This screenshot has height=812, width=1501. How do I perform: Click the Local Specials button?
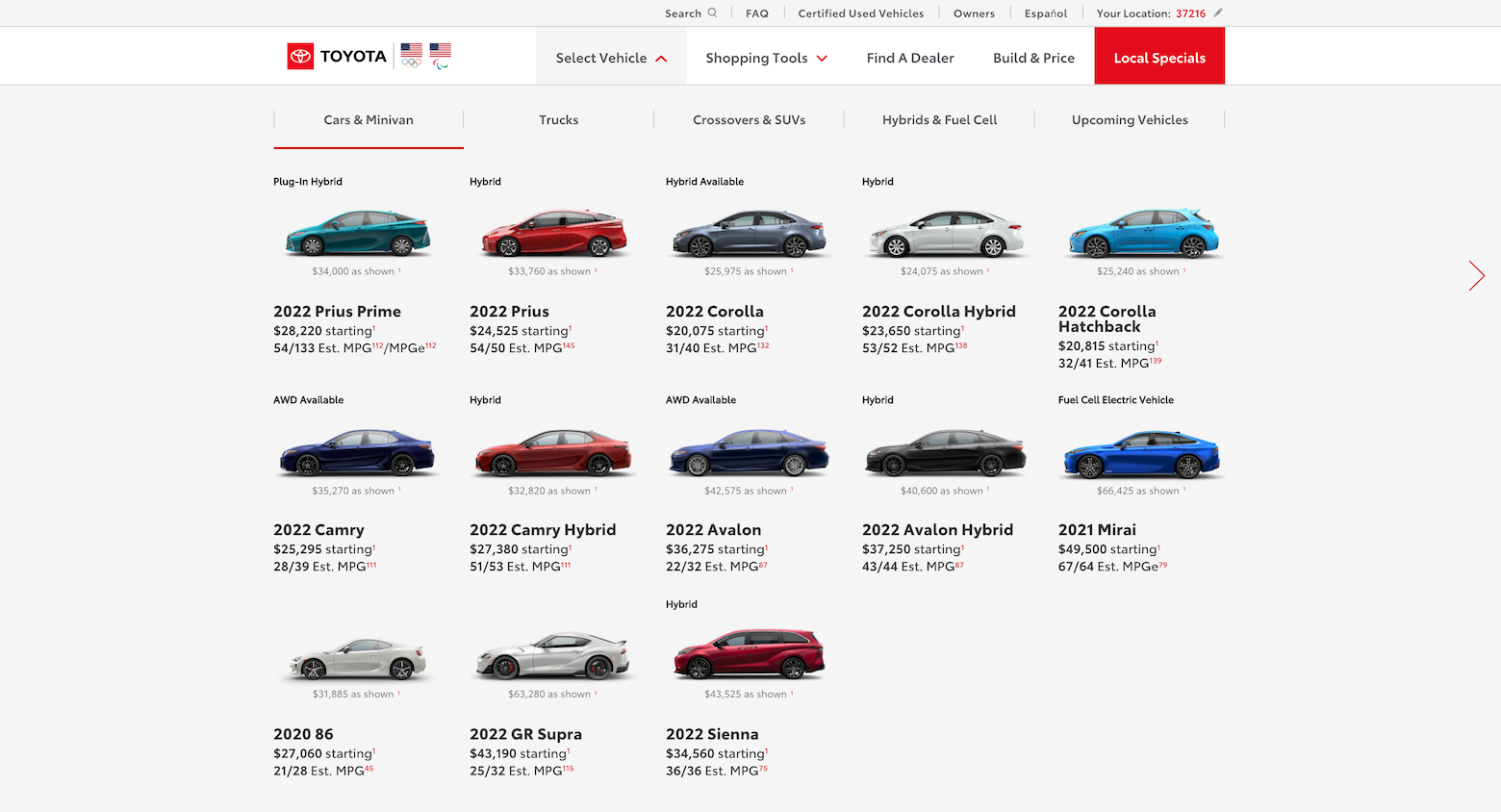(1159, 56)
